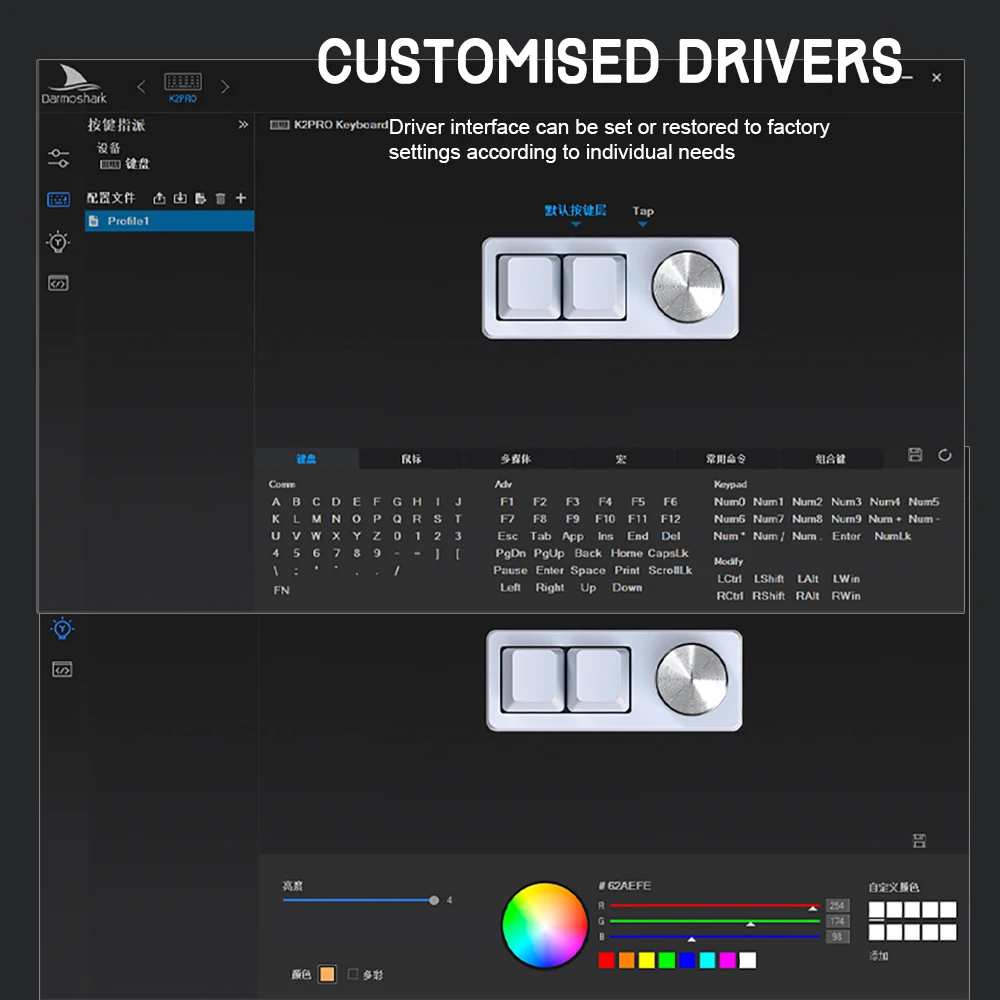Switch to the 宏 macro tab

(621, 459)
